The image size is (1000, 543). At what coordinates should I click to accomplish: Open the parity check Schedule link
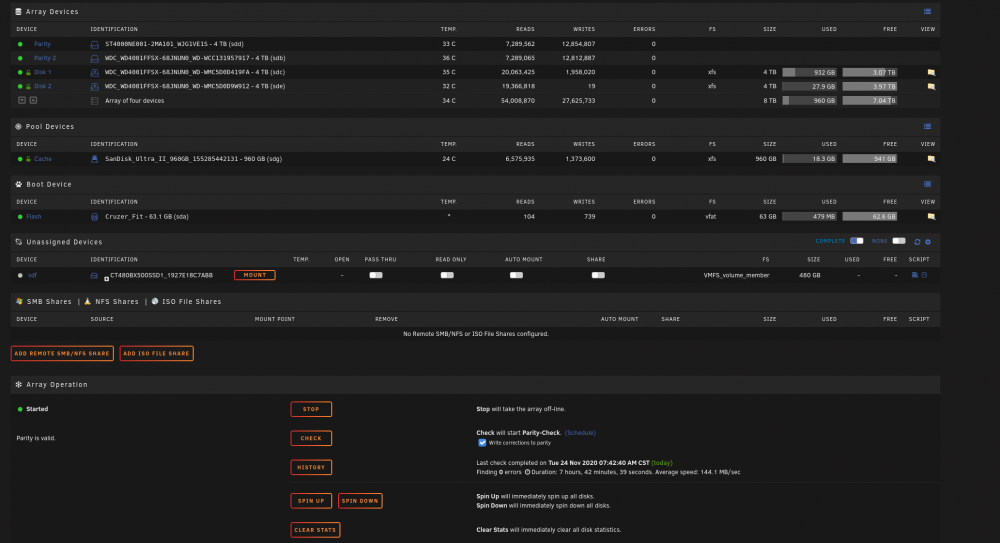580,433
